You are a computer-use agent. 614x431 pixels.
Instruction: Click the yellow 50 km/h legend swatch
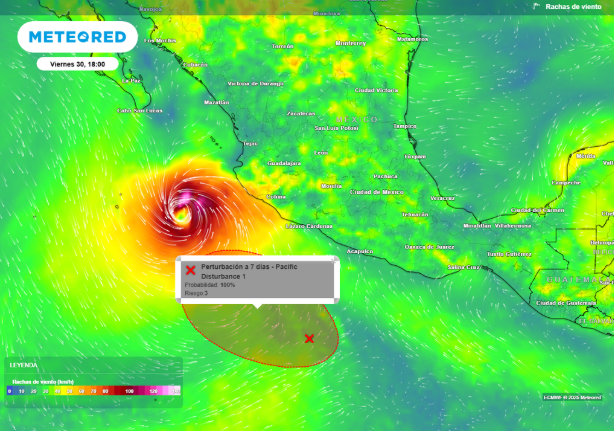[x=70, y=391]
